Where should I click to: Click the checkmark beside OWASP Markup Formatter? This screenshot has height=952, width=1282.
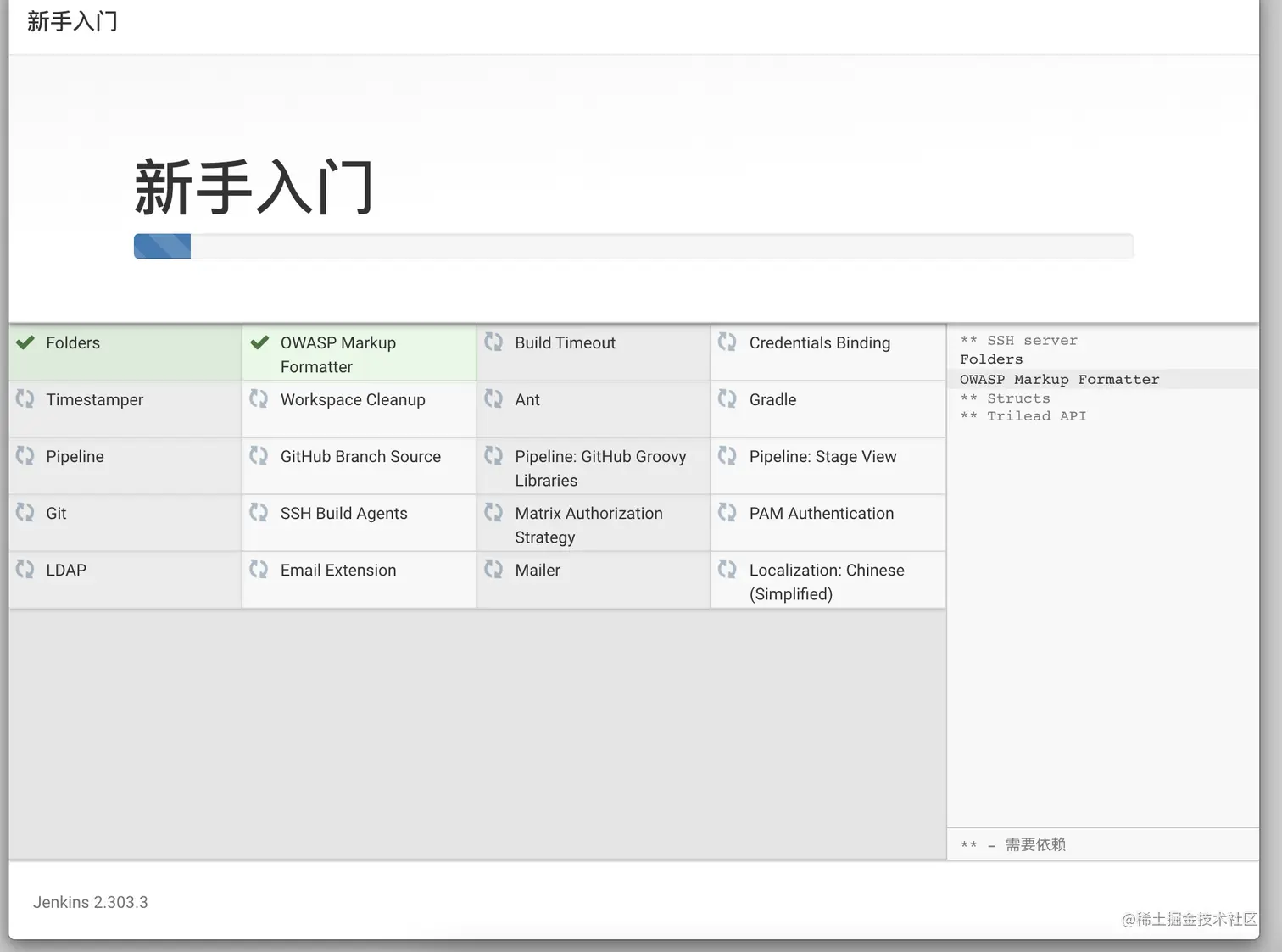[259, 342]
